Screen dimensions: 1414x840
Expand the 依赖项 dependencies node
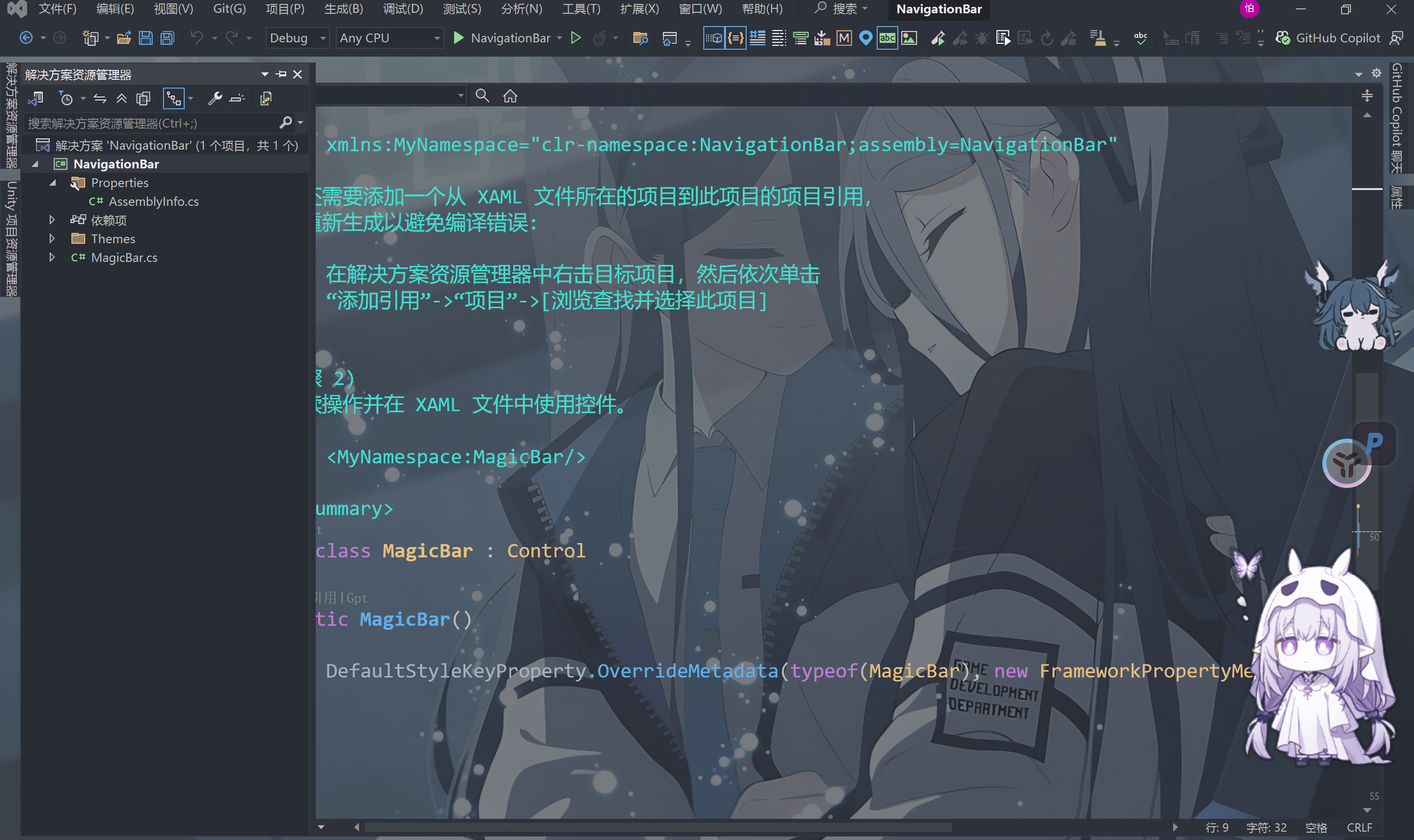(x=52, y=220)
